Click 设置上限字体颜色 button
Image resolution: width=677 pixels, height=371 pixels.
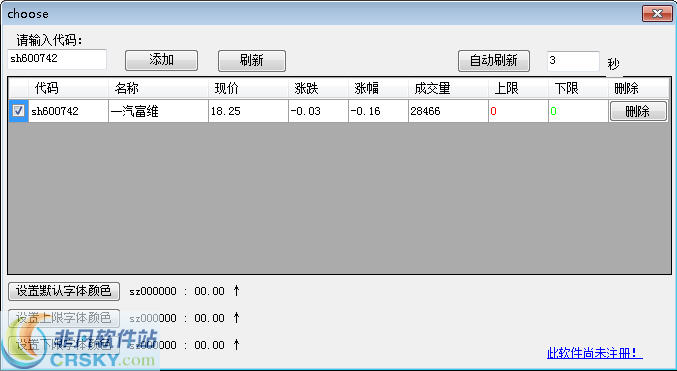coord(64,318)
